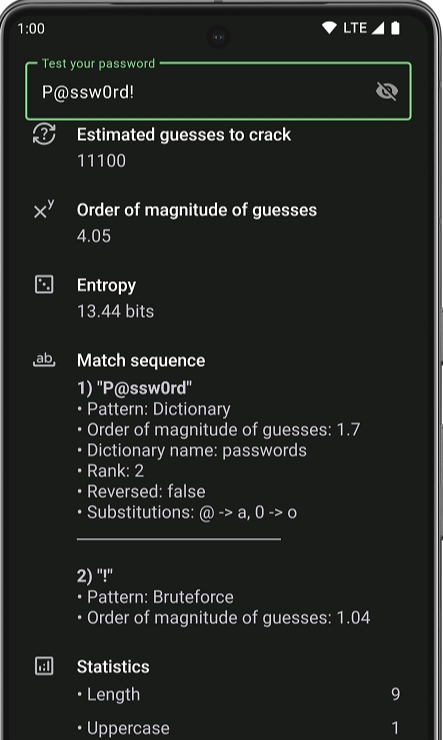This screenshot has width=443, height=740.
Task: Tap the dice Entropy icon
Action: click(44, 285)
